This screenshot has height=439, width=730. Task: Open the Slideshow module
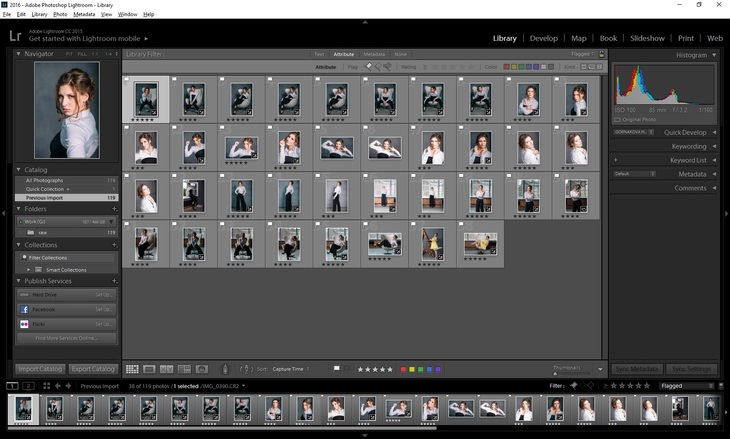tap(647, 38)
